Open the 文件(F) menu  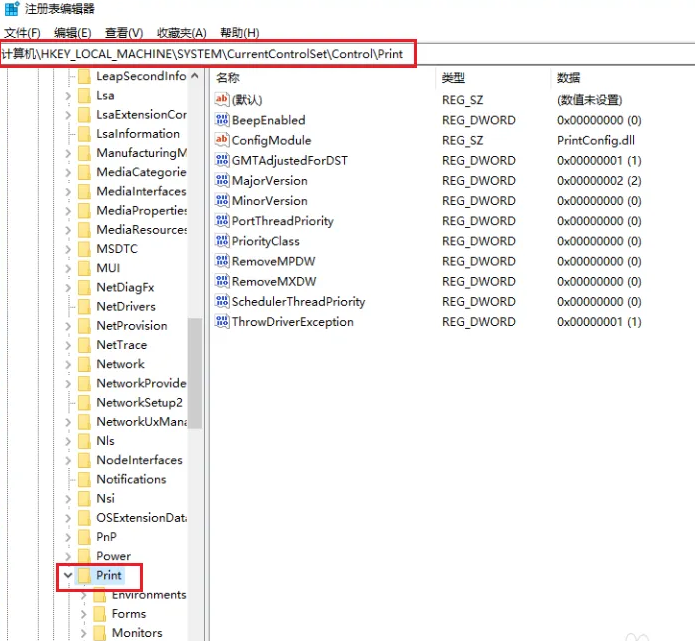pos(22,33)
